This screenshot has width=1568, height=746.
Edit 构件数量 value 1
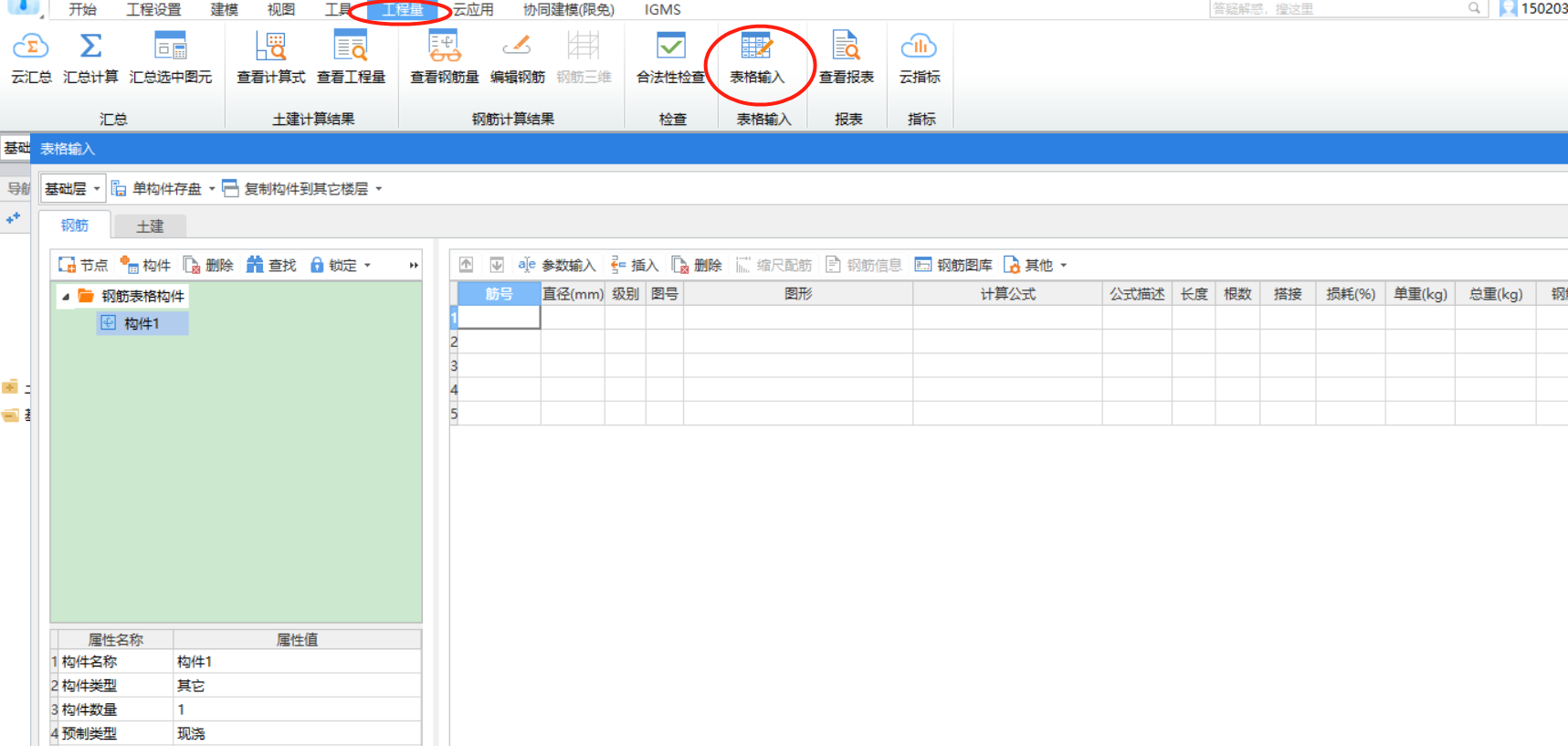point(297,709)
